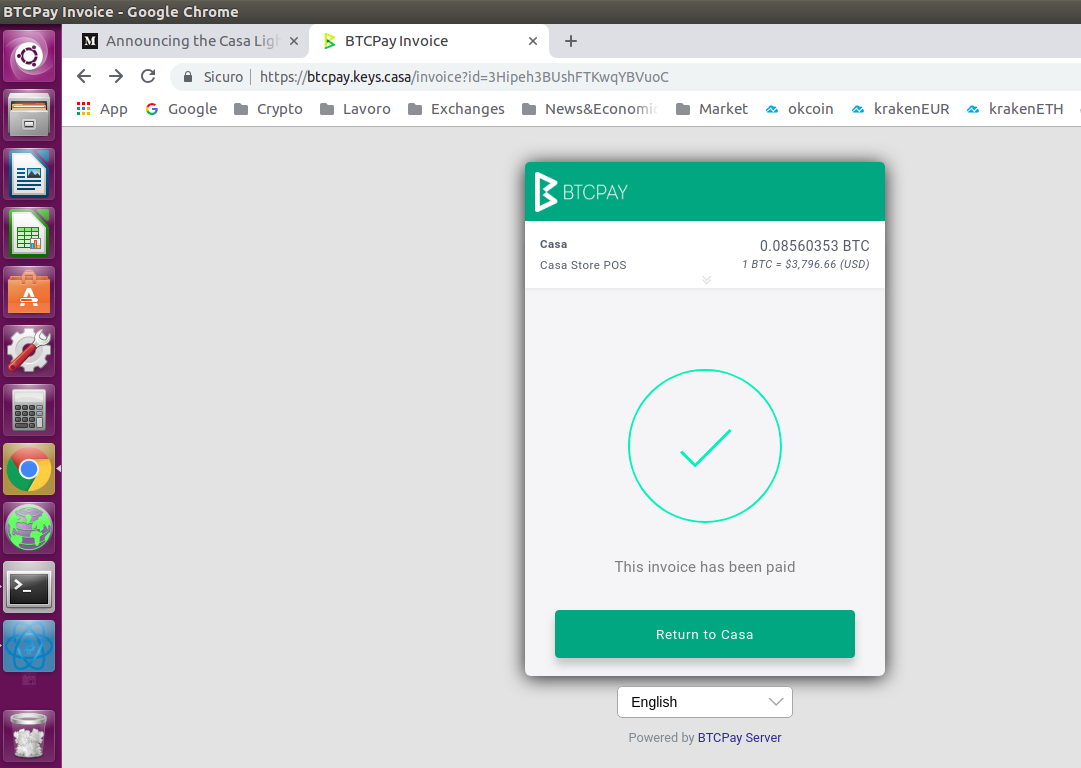The image size is (1081, 768).
Task: Reload the BTCPay invoice page
Action: pyautogui.click(x=148, y=77)
